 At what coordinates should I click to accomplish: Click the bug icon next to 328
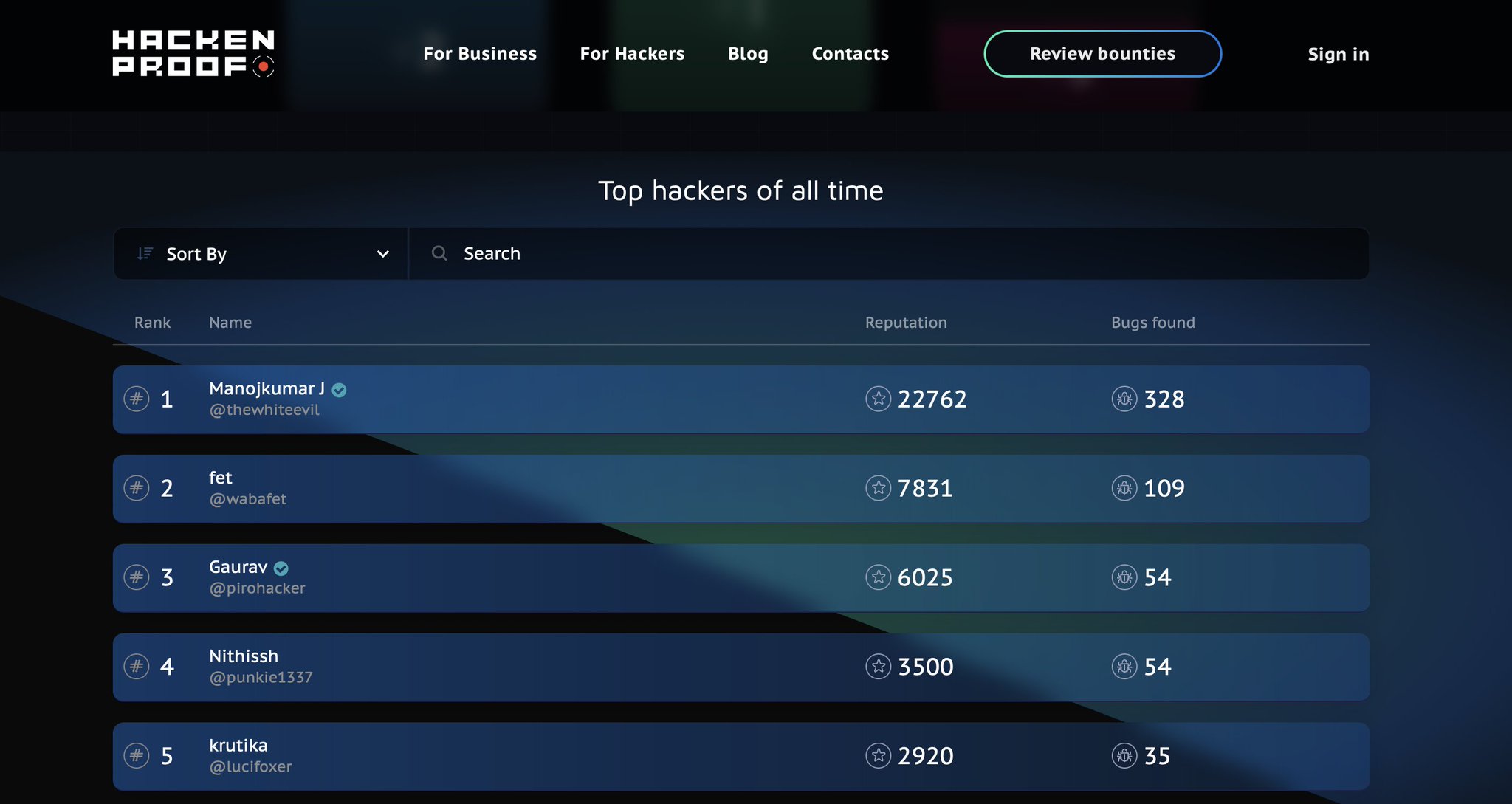click(1124, 399)
